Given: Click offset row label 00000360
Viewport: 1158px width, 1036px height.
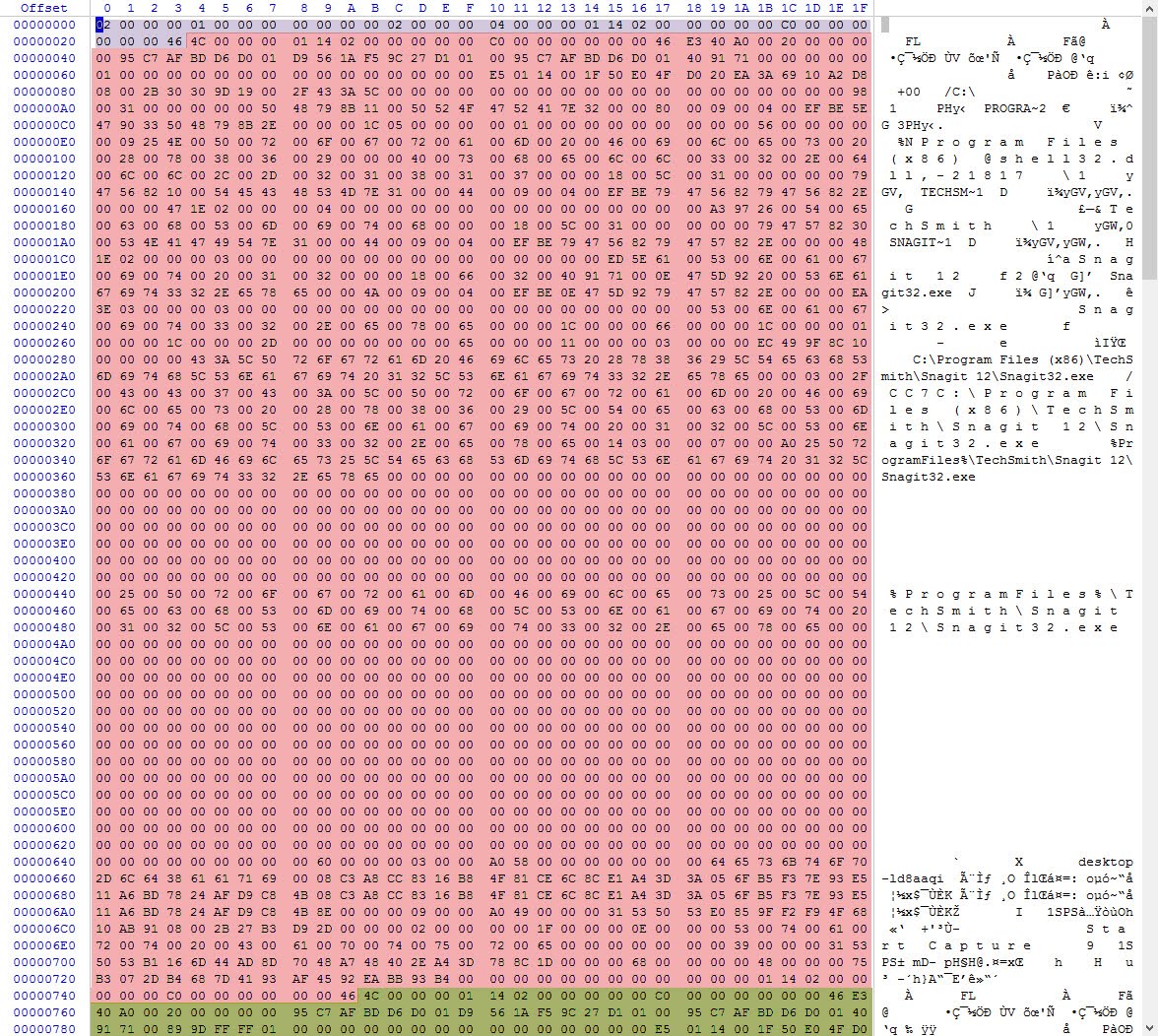Looking at the screenshot, I should click(44, 477).
